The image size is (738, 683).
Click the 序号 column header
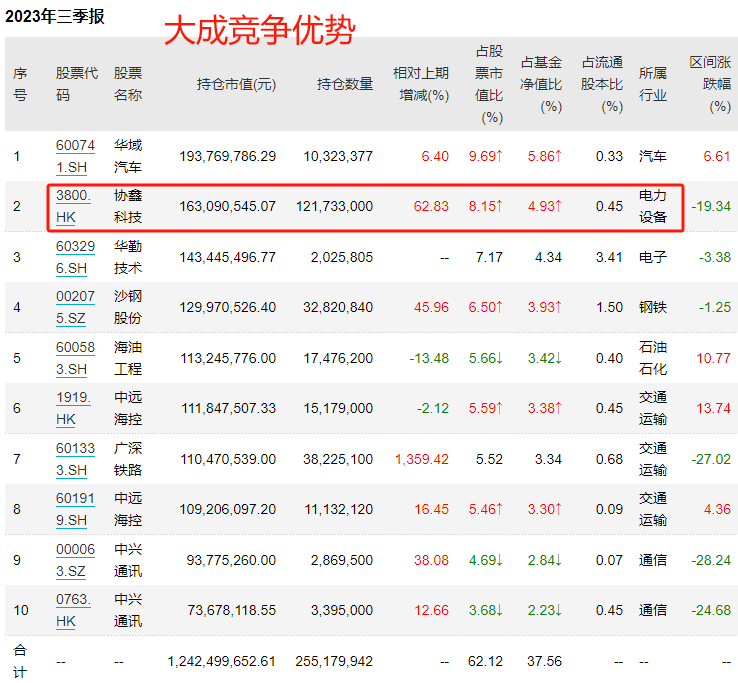[20, 84]
